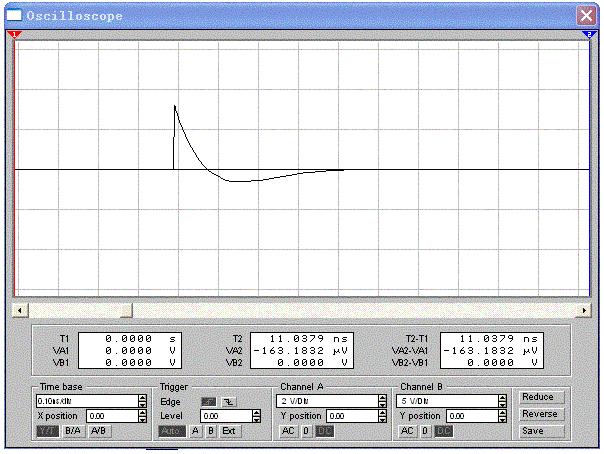
Task: Select cursor 2 blue marker triangle
Action: [x=589, y=35]
